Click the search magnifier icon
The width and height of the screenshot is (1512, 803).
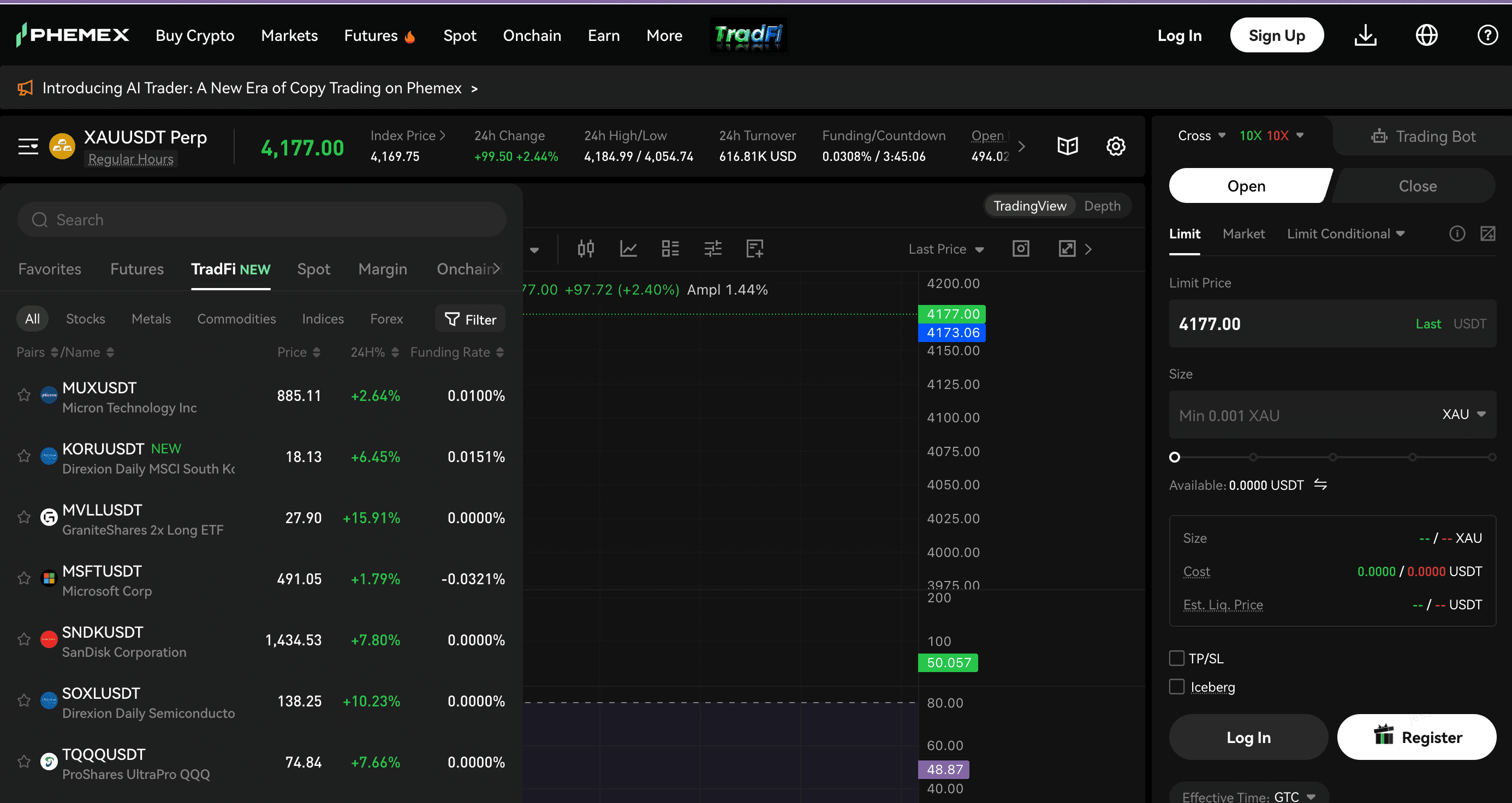(40, 220)
